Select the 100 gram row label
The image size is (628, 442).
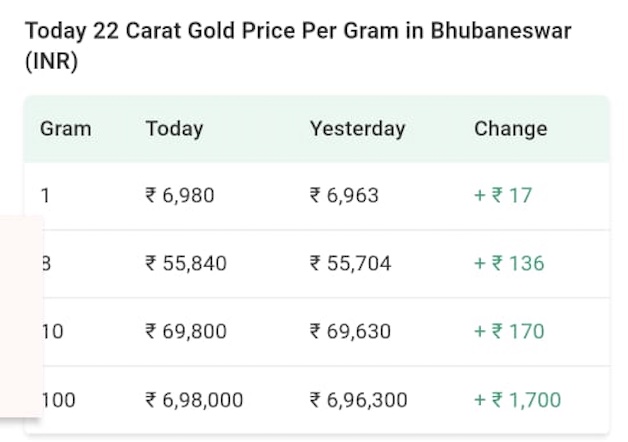click(x=59, y=400)
